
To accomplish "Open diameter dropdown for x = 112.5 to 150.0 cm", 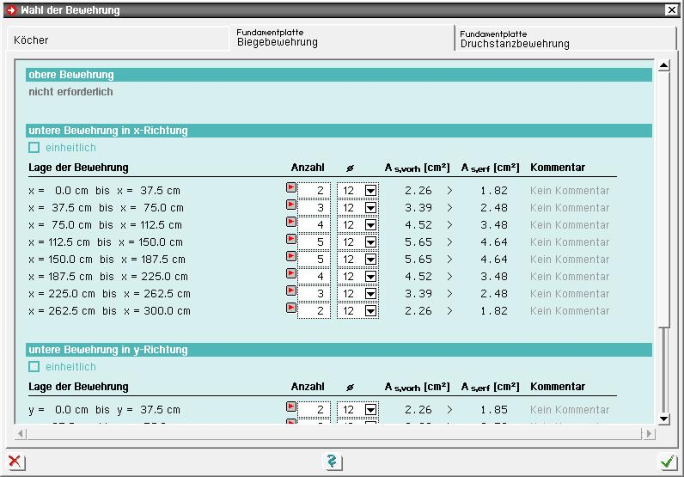I will (370, 242).
